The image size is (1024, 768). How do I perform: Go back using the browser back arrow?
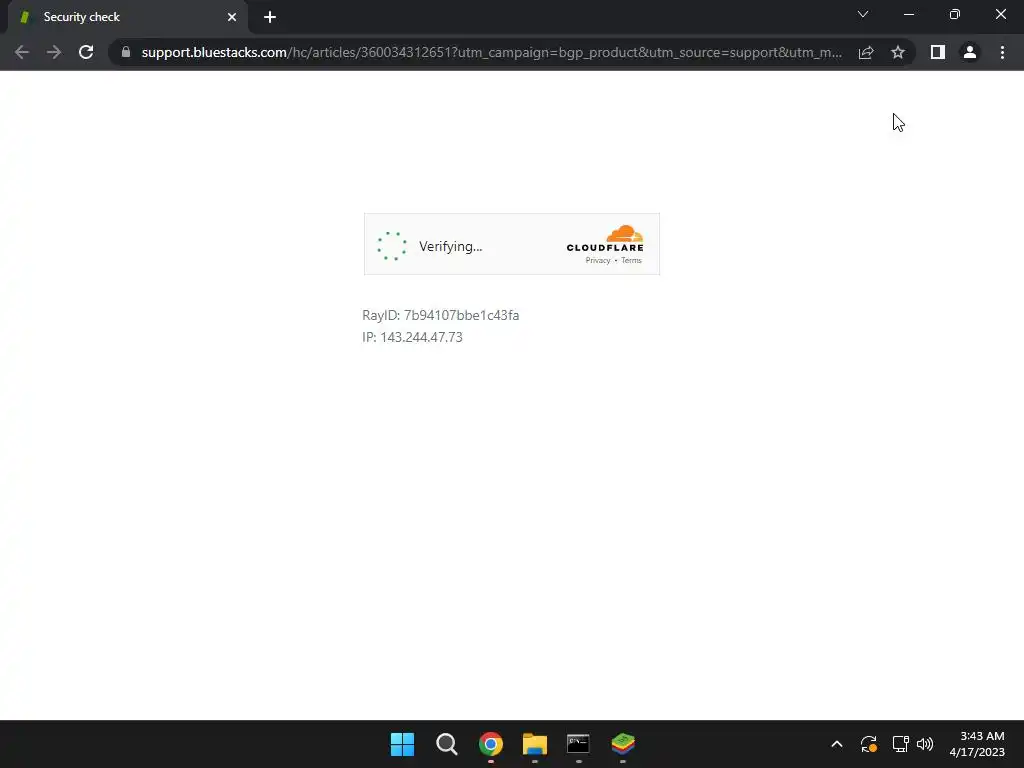pos(22,52)
